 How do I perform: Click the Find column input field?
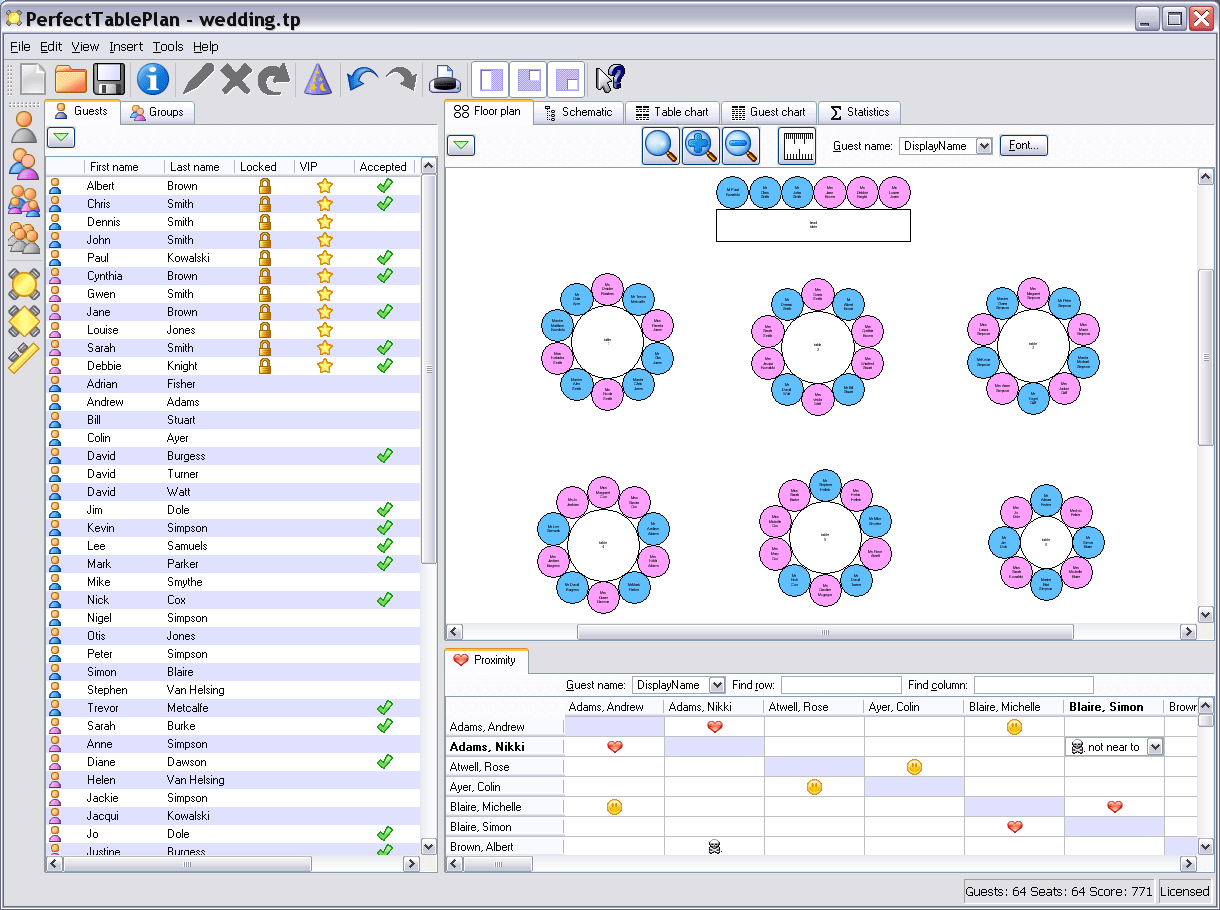click(x=1034, y=685)
